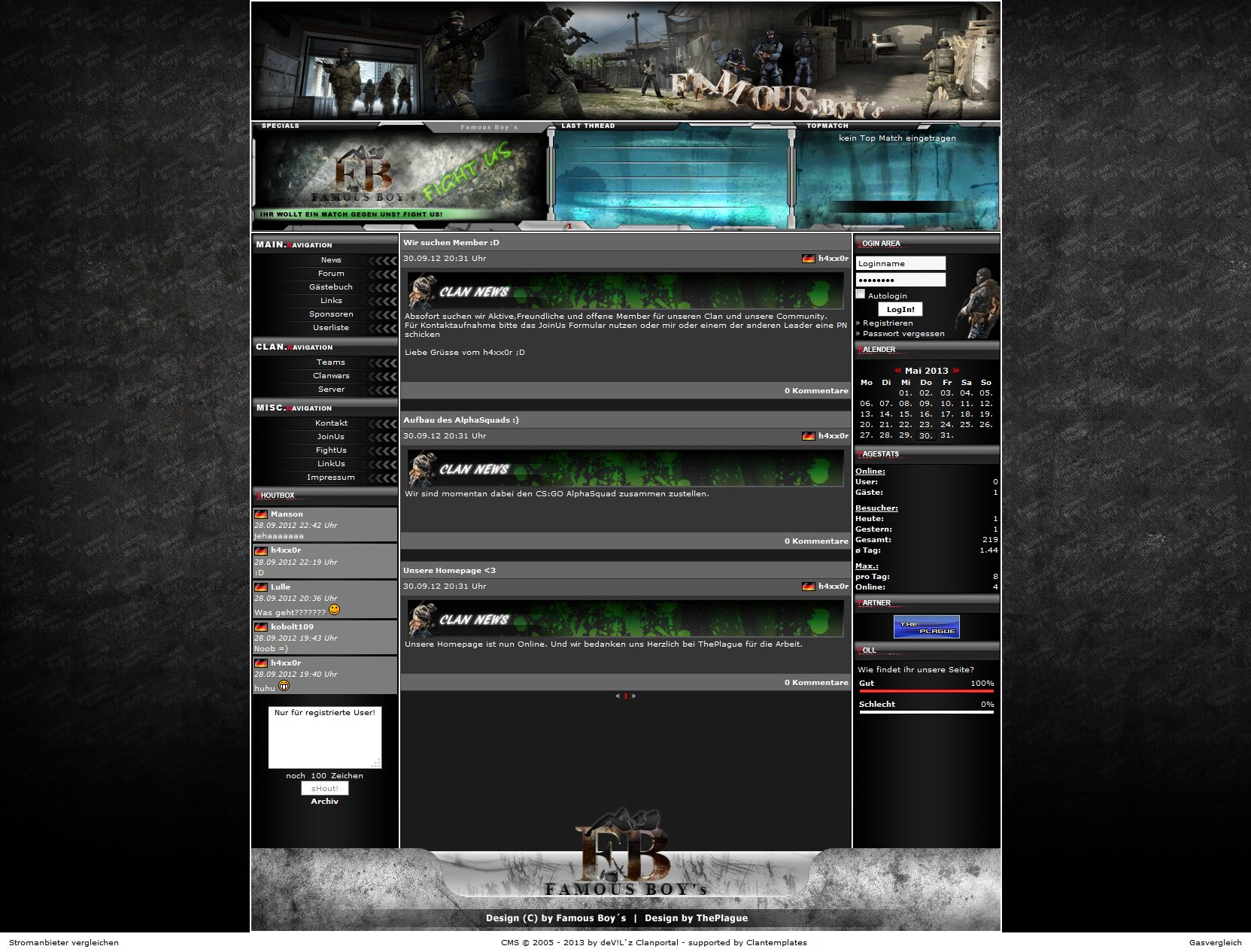Open the shoutbox Archiv link
Viewport: 1251px width, 952px height.
[324, 802]
